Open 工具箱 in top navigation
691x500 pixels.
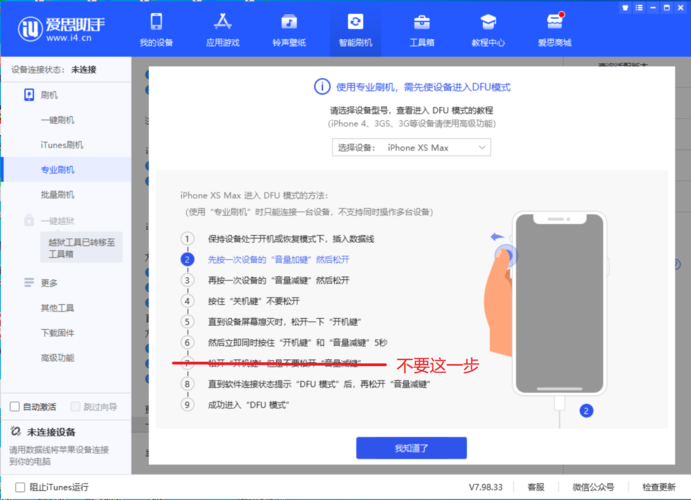coord(422,30)
